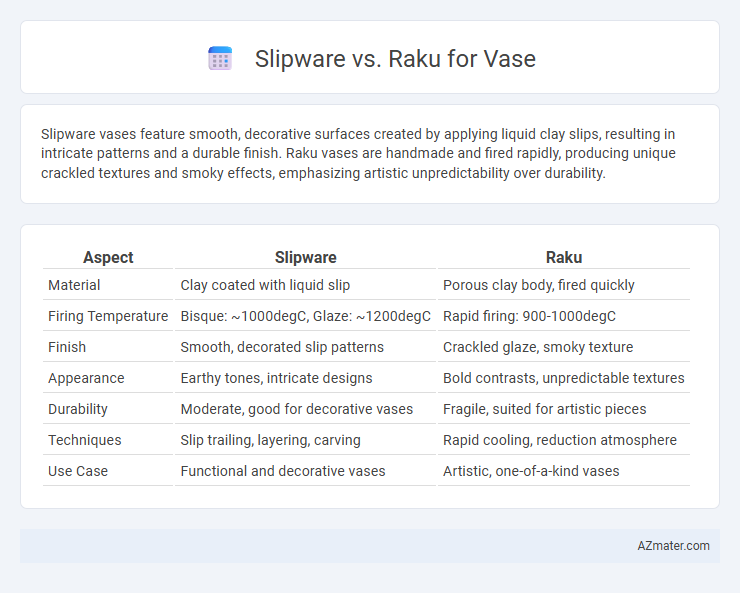
Task: Click the Appearance row label
Action: (86, 378)
